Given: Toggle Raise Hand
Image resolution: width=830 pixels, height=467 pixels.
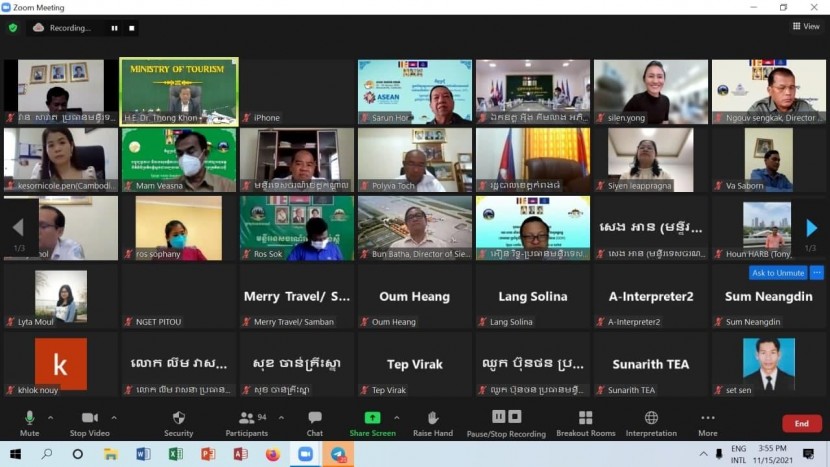Looking at the screenshot, I should pyautogui.click(x=432, y=418).
